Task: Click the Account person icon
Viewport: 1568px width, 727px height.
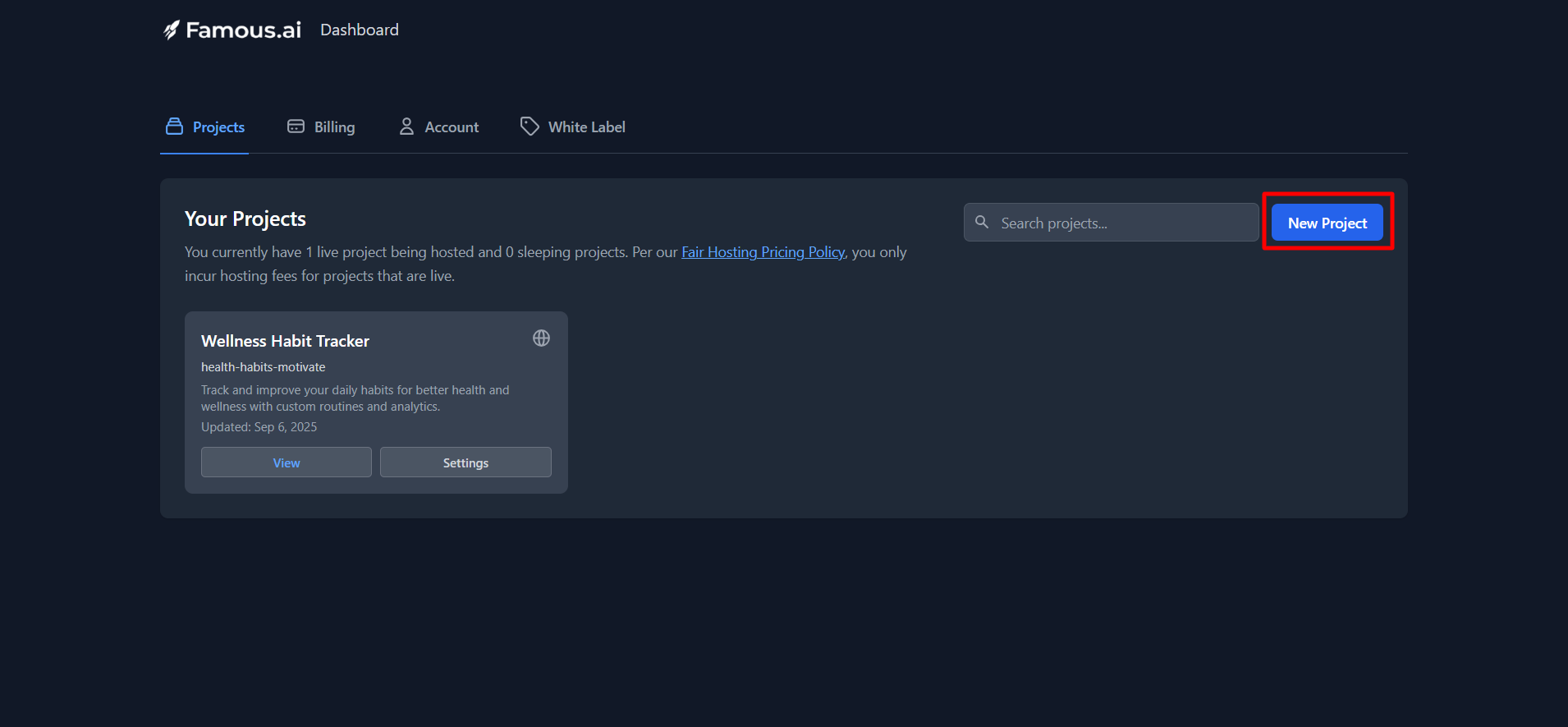Action: click(406, 127)
